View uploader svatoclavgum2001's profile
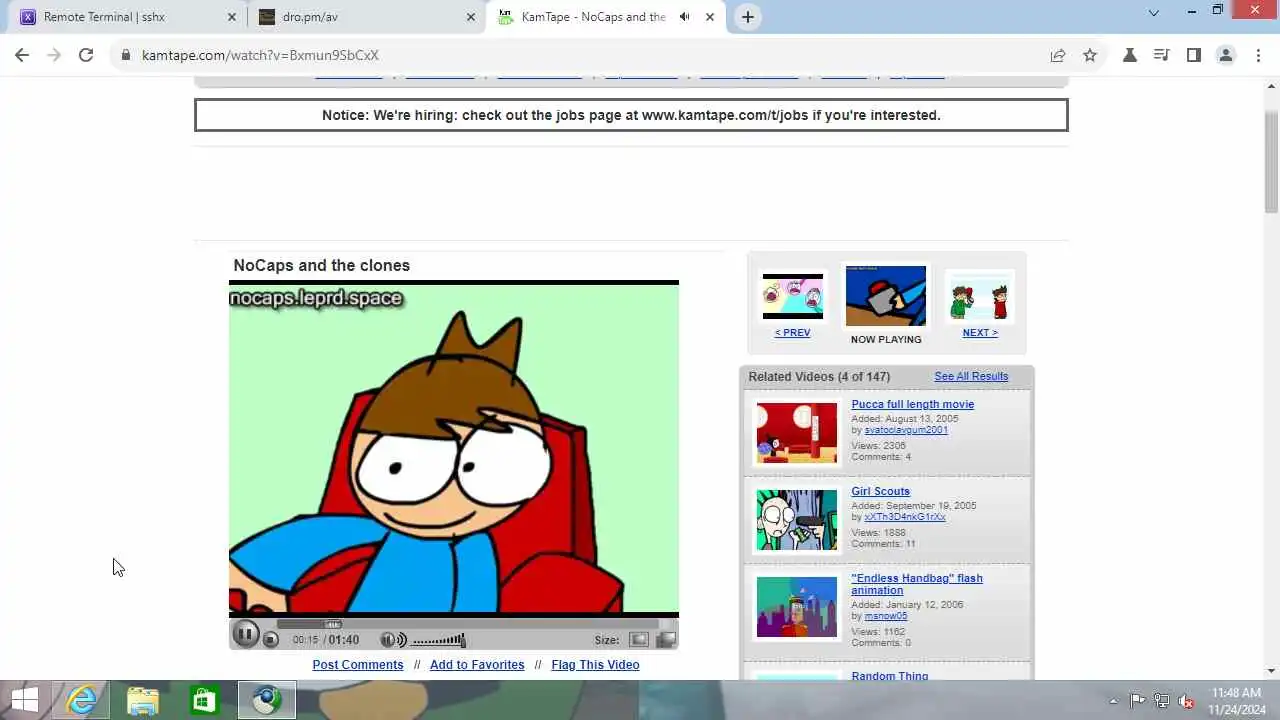This screenshot has width=1280, height=720. pos(906,430)
